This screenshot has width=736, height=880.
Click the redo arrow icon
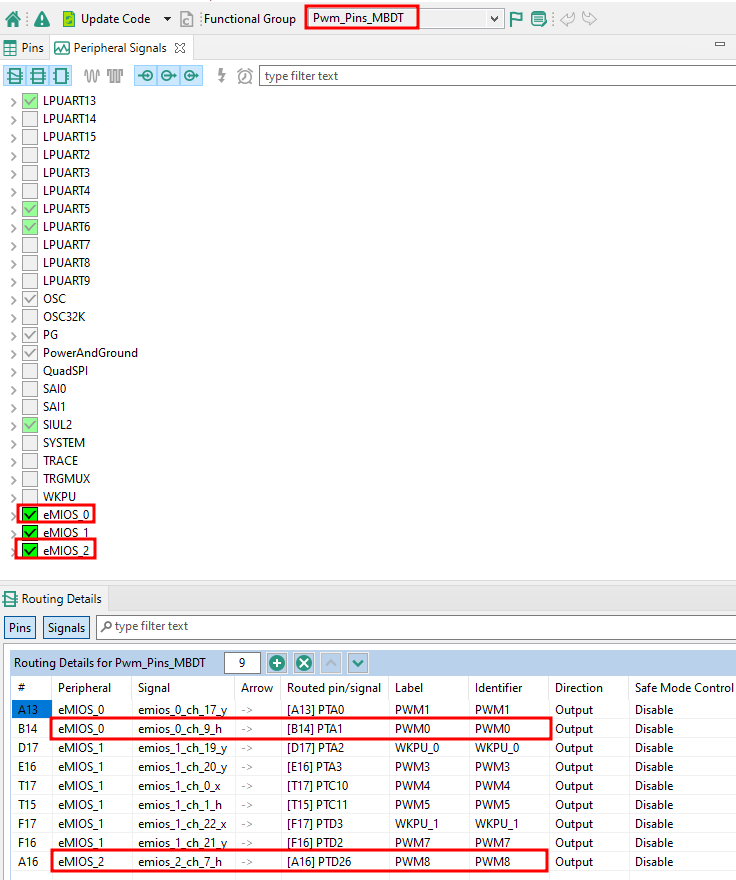pyautogui.click(x=589, y=19)
